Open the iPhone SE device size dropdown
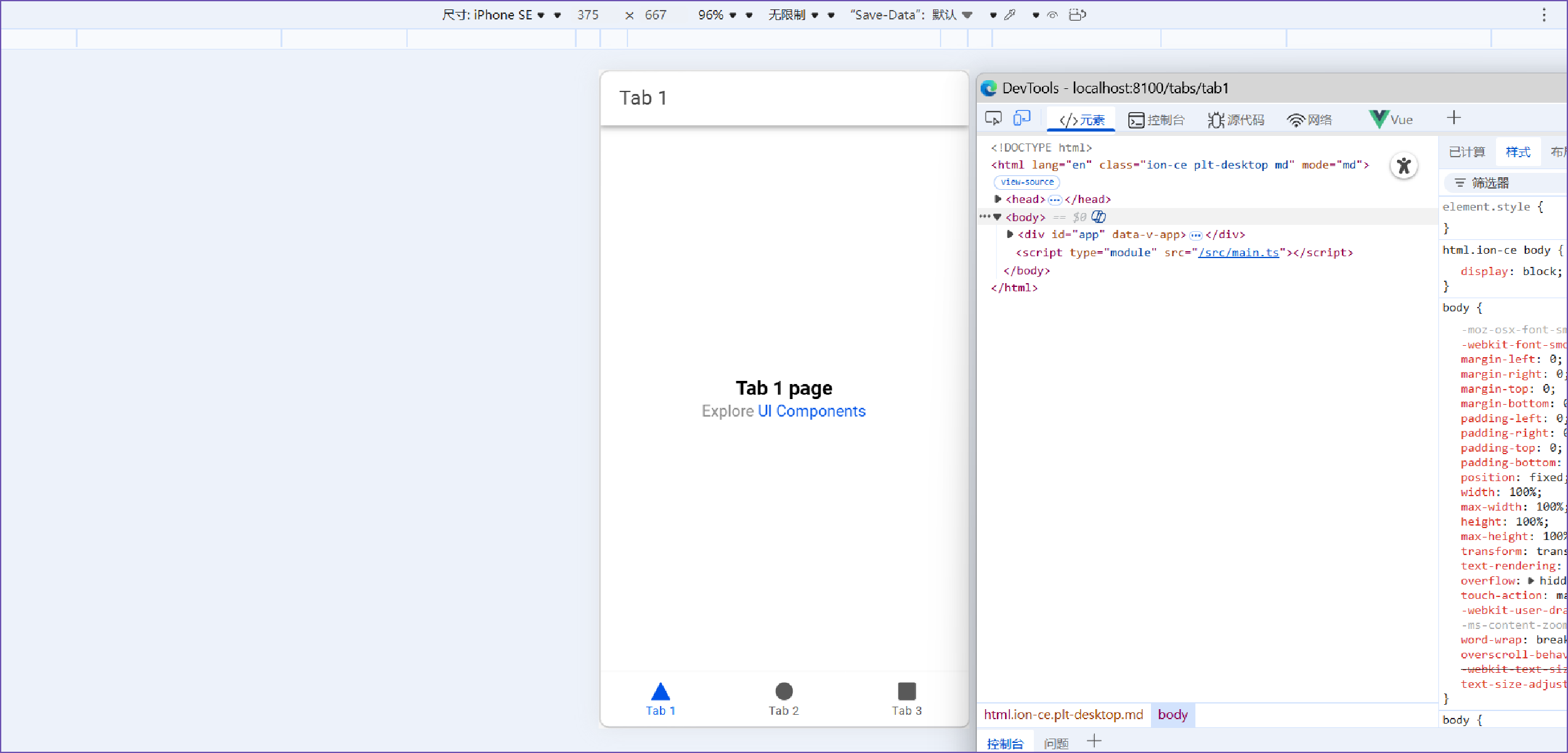This screenshot has height=753, width=1568. pos(493,15)
